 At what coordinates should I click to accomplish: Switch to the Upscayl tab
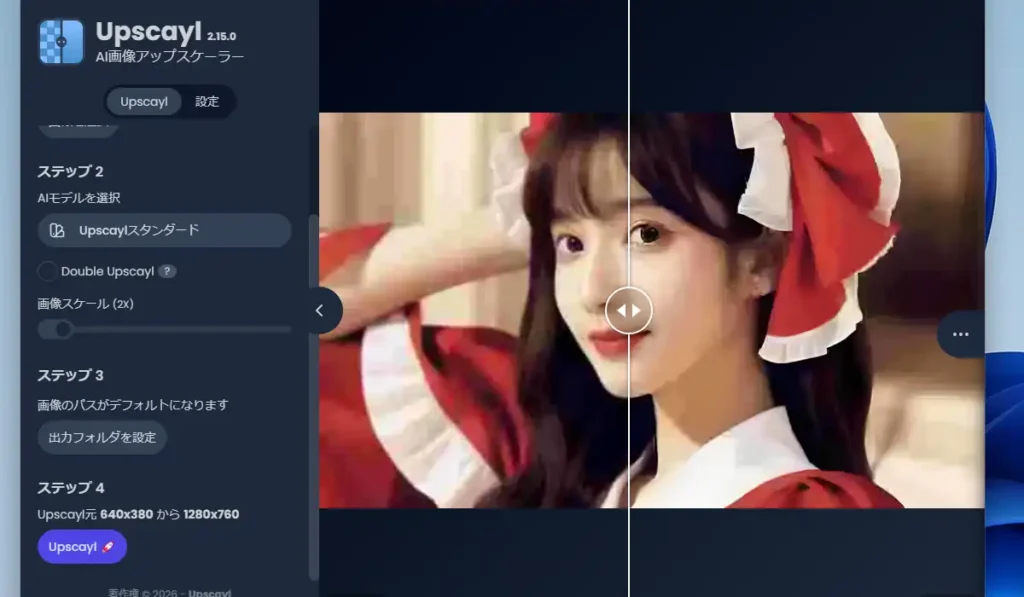click(x=143, y=102)
